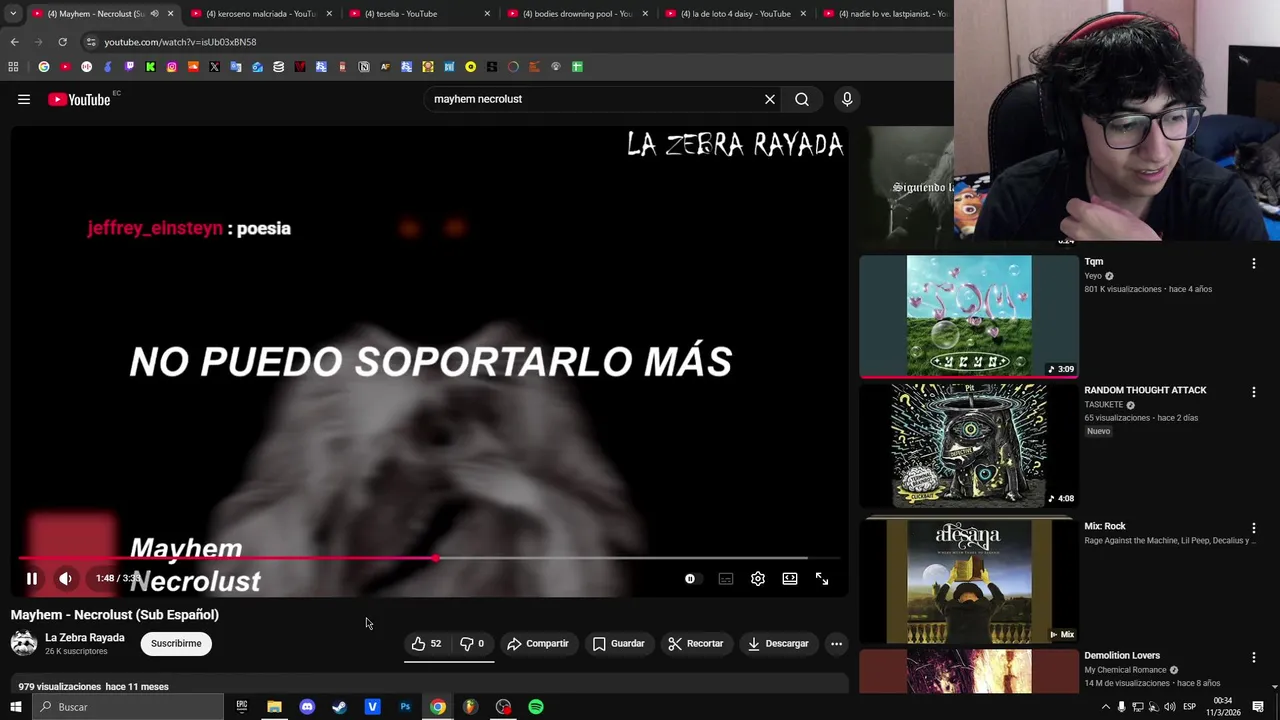The image size is (1280, 720).
Task: Enter fullscreen mode
Action: 822,578
